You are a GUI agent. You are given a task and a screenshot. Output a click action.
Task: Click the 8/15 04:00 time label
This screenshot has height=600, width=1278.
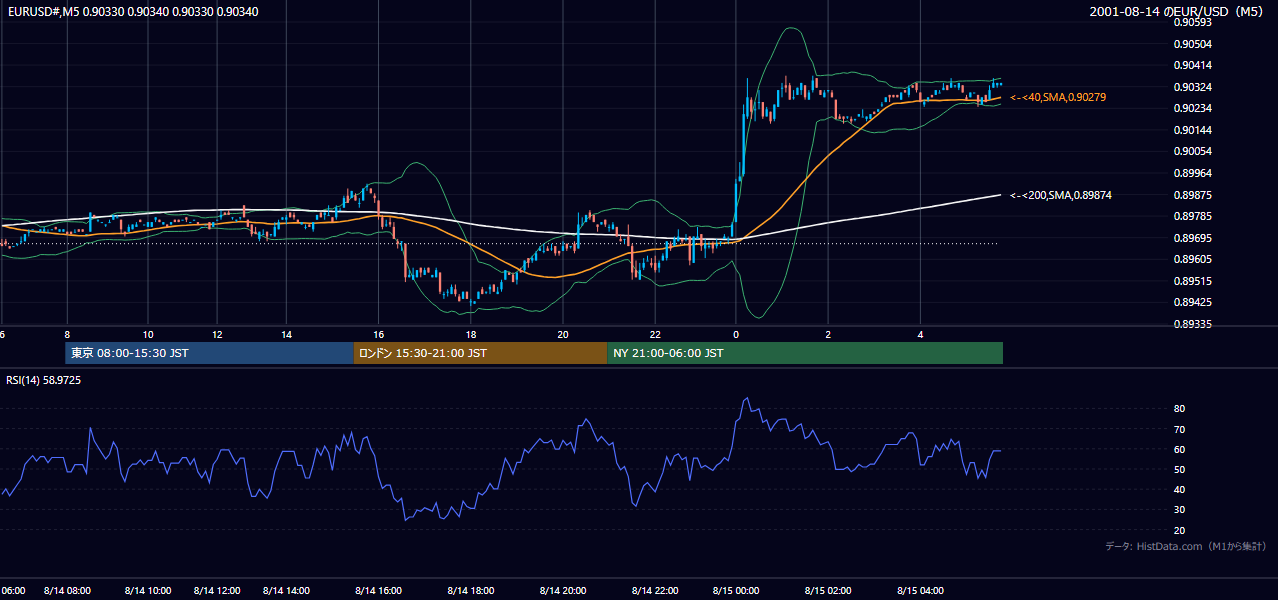coord(920,591)
